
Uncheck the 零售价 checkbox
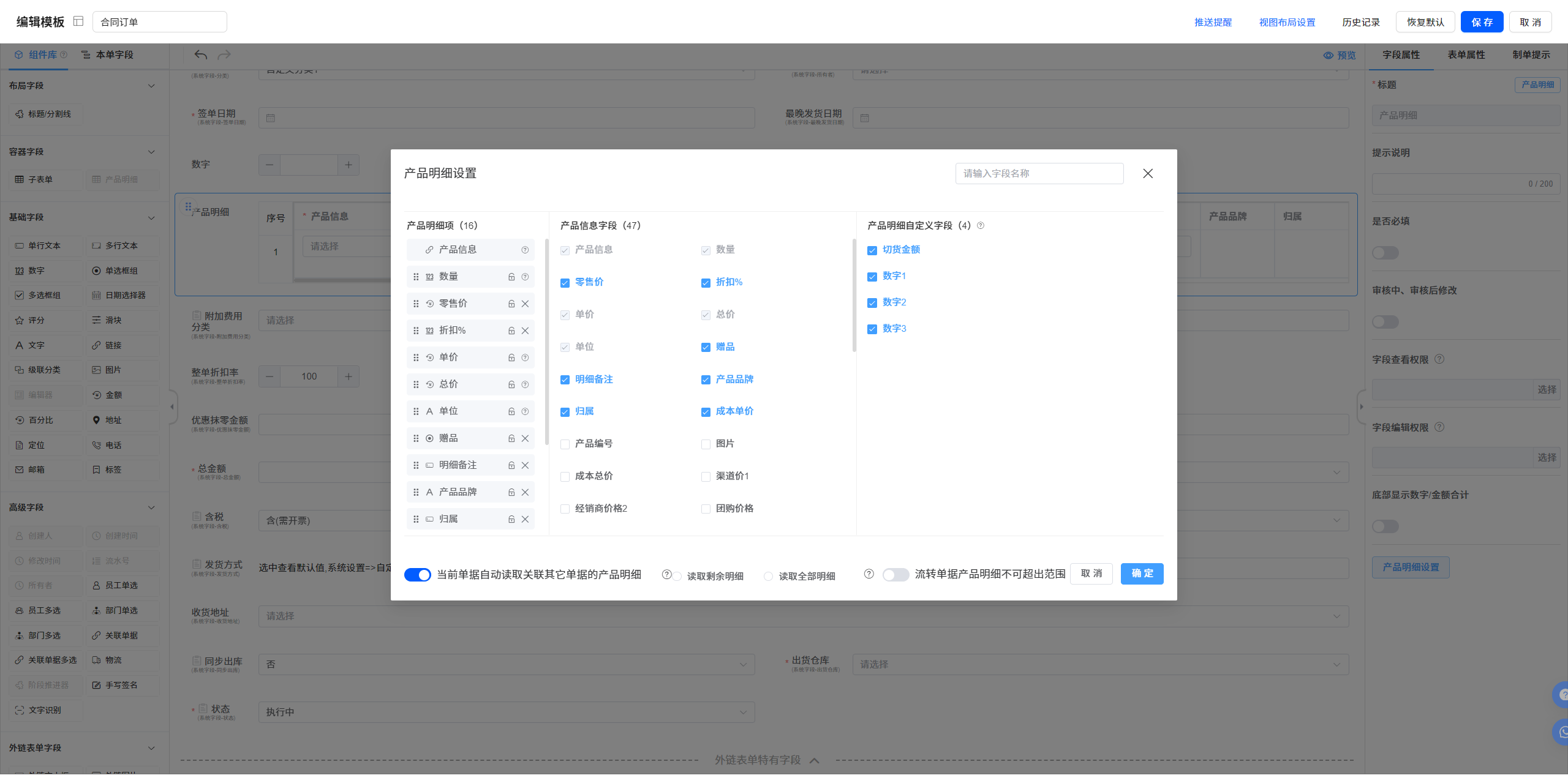click(x=565, y=283)
